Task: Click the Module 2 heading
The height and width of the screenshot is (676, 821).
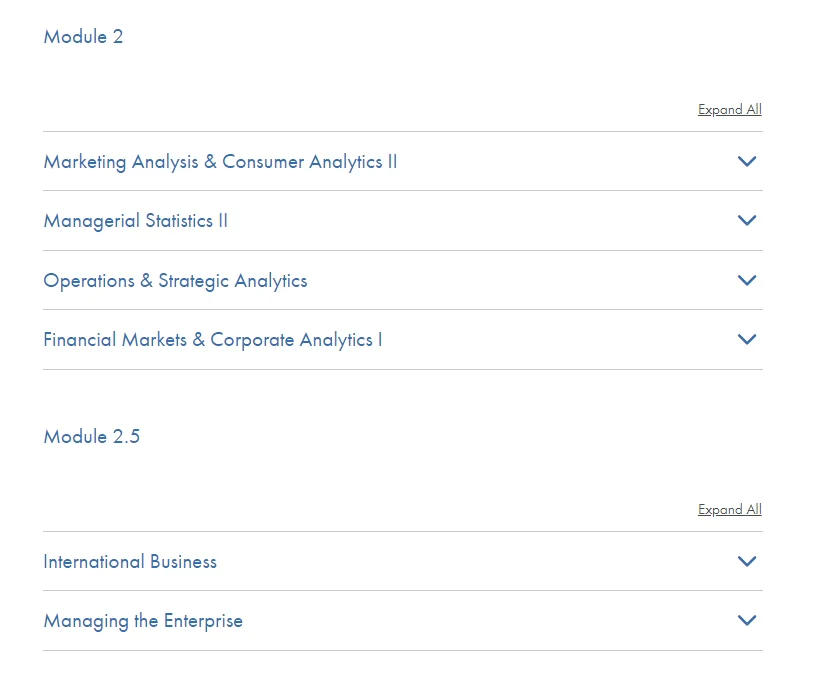Action: tap(83, 37)
